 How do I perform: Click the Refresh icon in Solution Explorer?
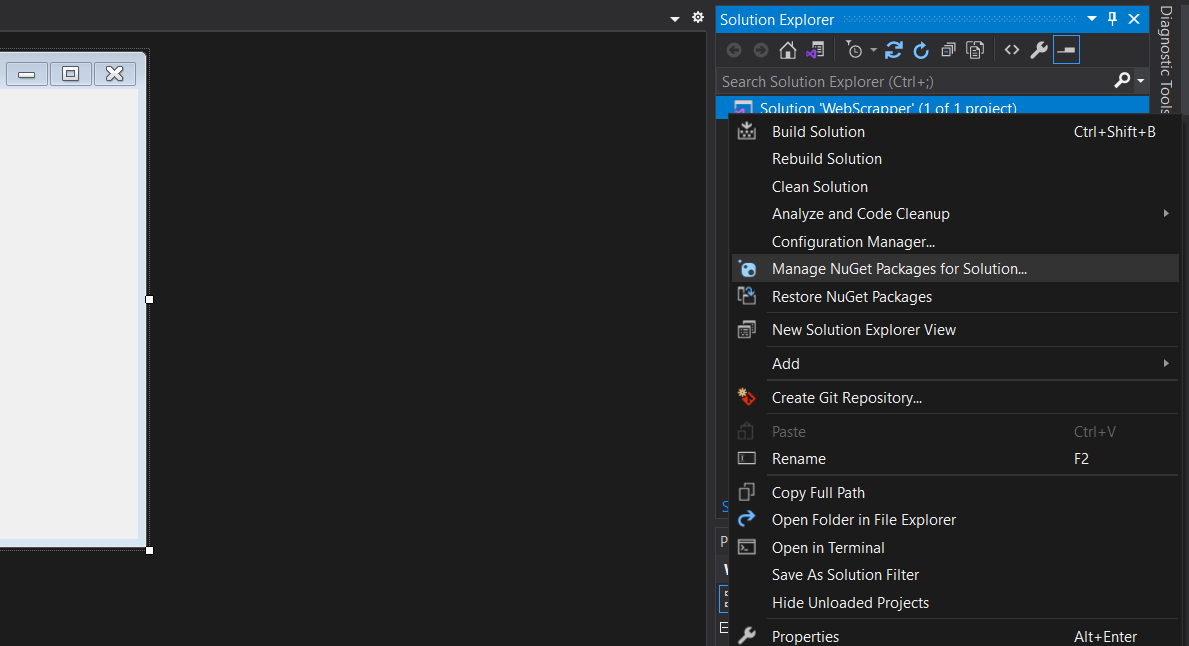pos(921,49)
